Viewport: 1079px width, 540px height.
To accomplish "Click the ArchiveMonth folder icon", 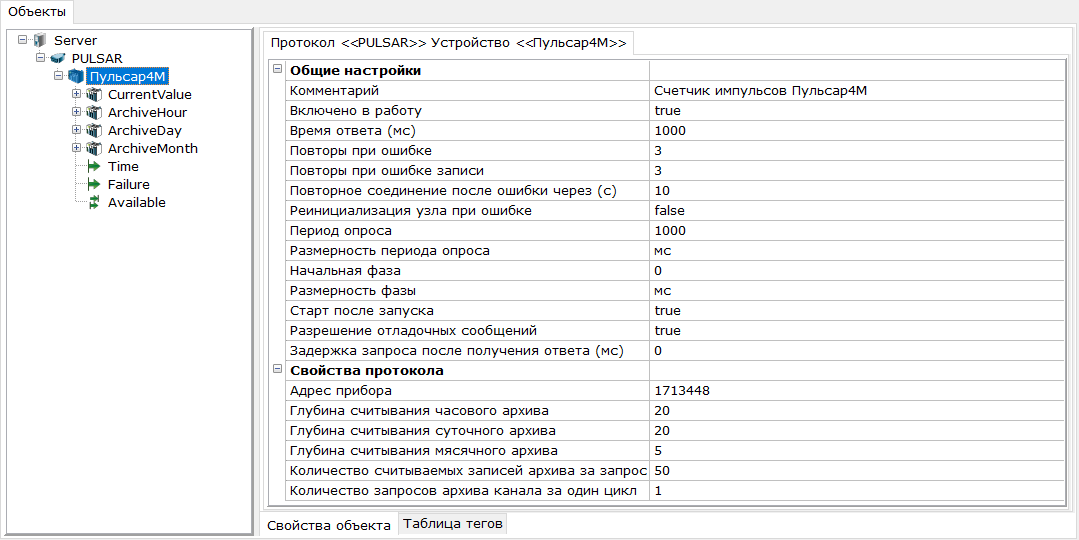I will [x=94, y=148].
